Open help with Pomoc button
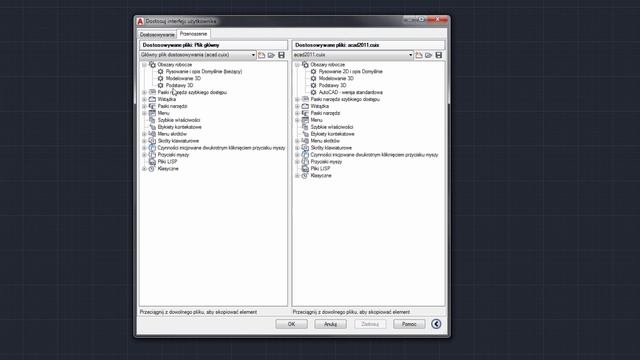The width and height of the screenshot is (640, 360). tap(409, 324)
